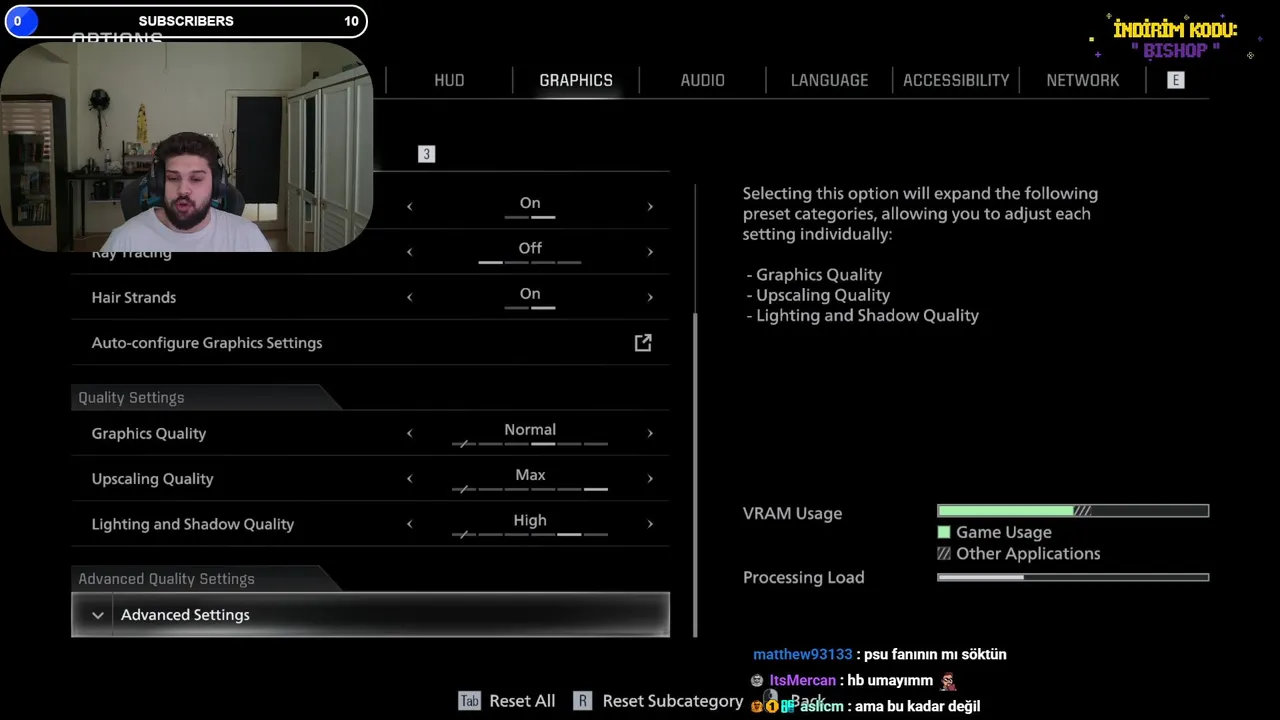Open the Advanced Settings row
Image resolution: width=1280 pixels, height=720 pixels.
coord(370,615)
